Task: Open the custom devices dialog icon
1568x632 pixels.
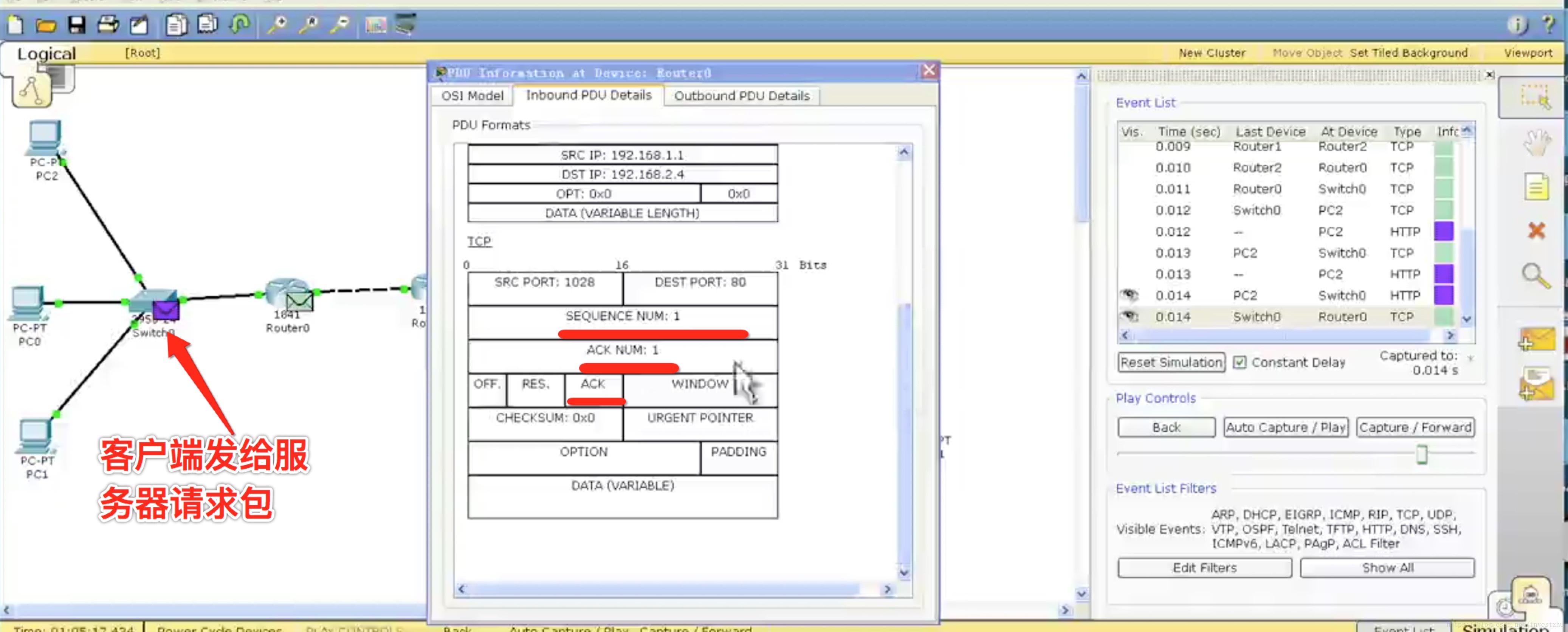Action: pyautogui.click(x=405, y=24)
